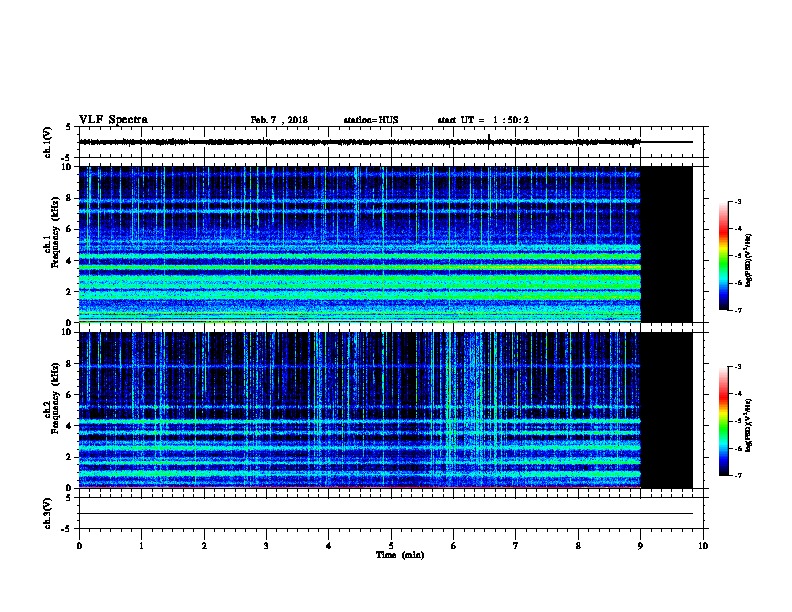
Task: Click the ch.2 frequency tick label "4"
Action: 70,426
